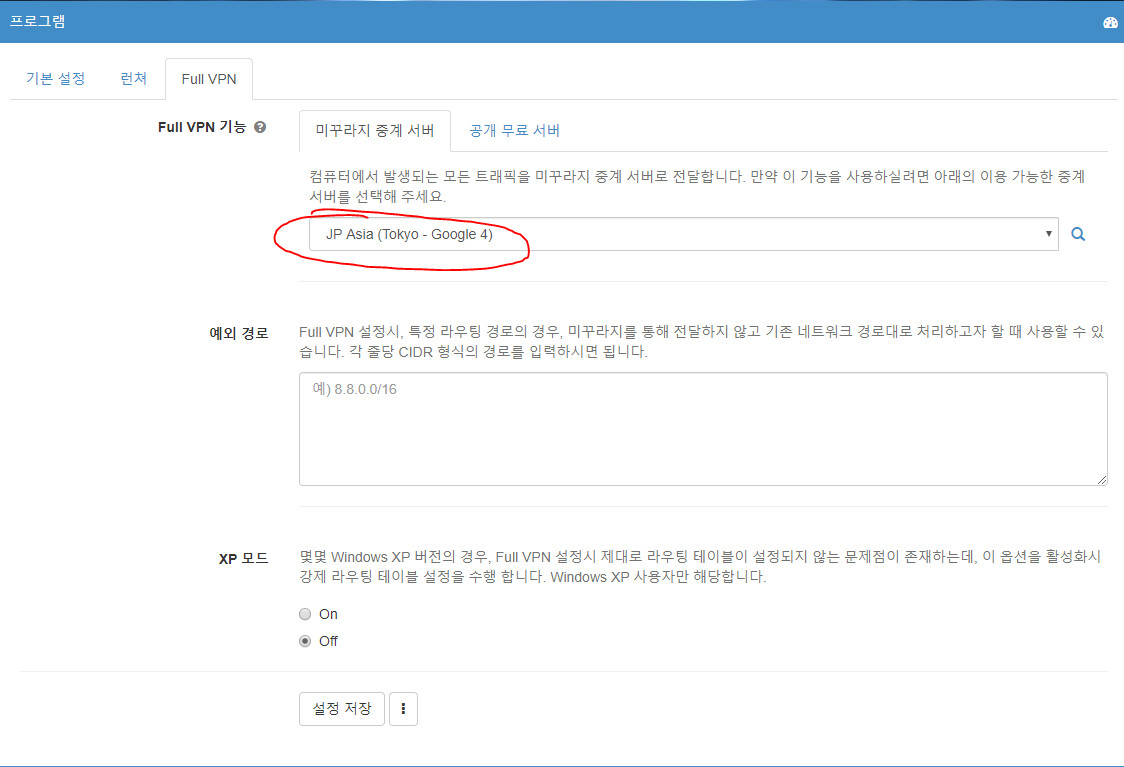
Task: Select the Full VPN tab
Action: click(208, 79)
